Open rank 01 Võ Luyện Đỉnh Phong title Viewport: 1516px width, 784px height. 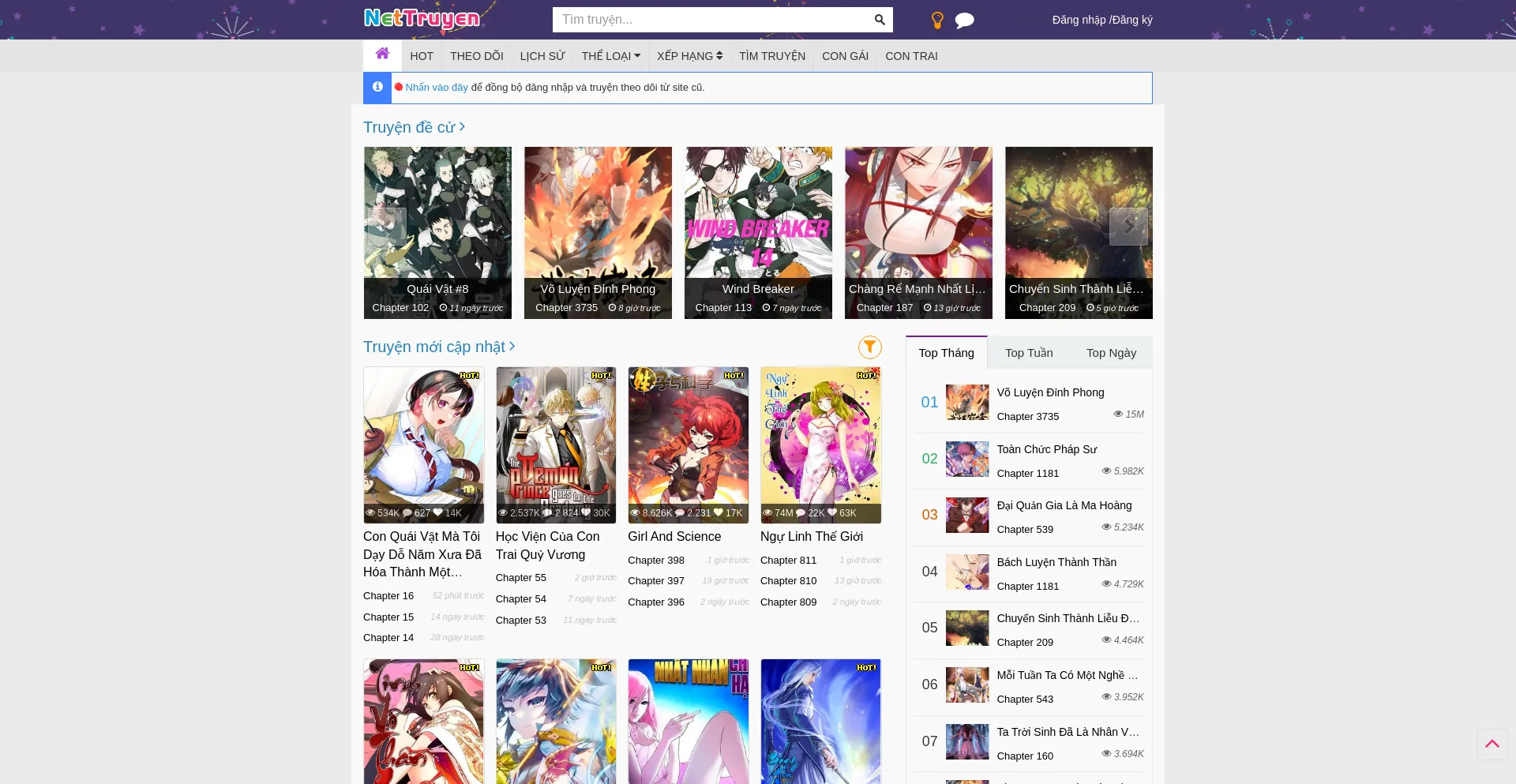click(1050, 392)
